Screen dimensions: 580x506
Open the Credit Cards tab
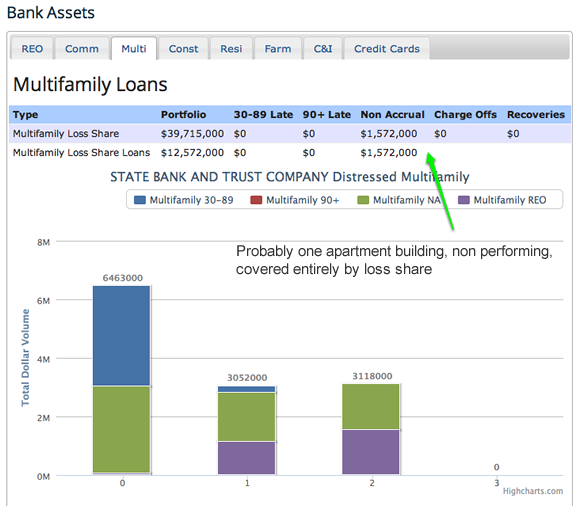(387, 48)
